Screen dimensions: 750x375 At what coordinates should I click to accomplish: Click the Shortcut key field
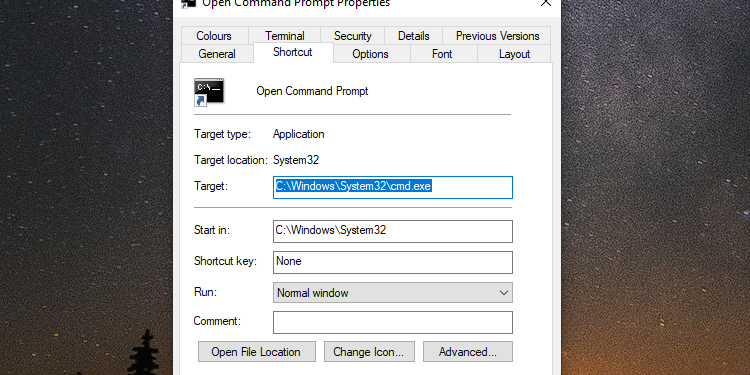tap(393, 263)
